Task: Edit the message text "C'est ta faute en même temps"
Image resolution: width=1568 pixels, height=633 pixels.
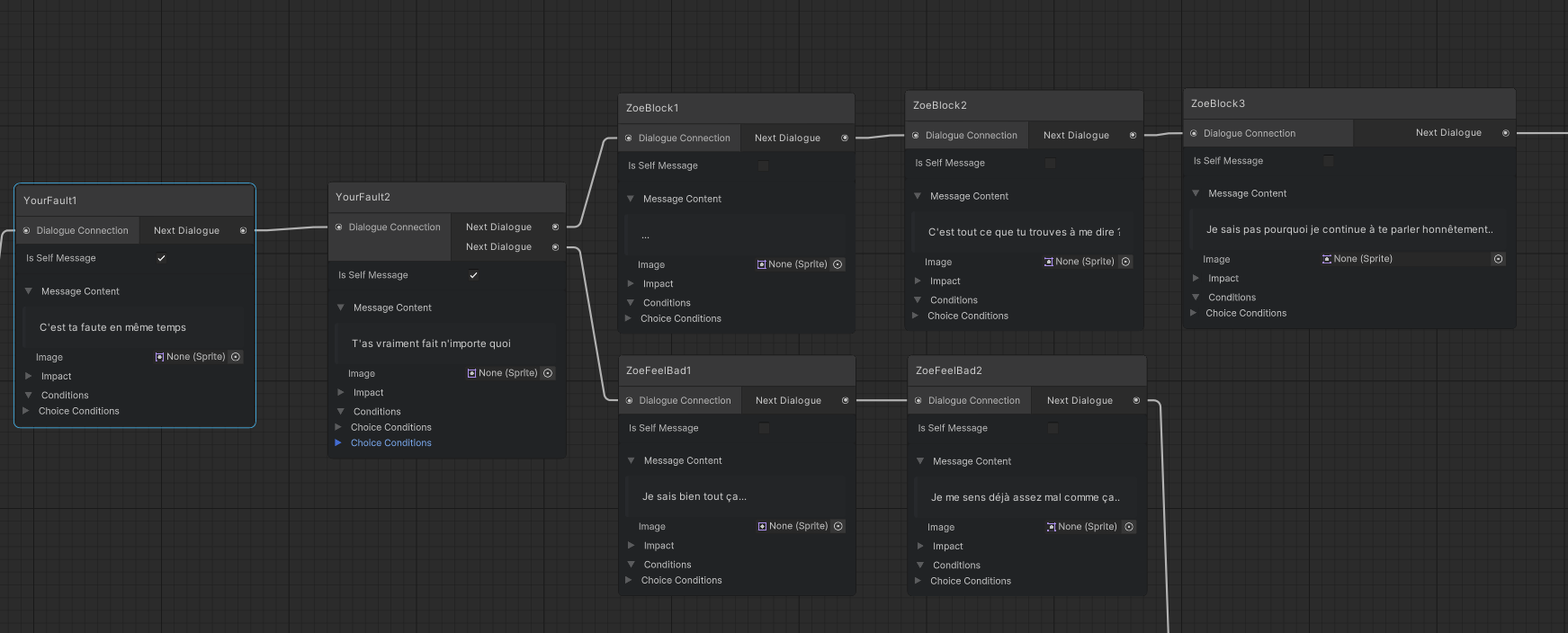Action: click(x=135, y=327)
